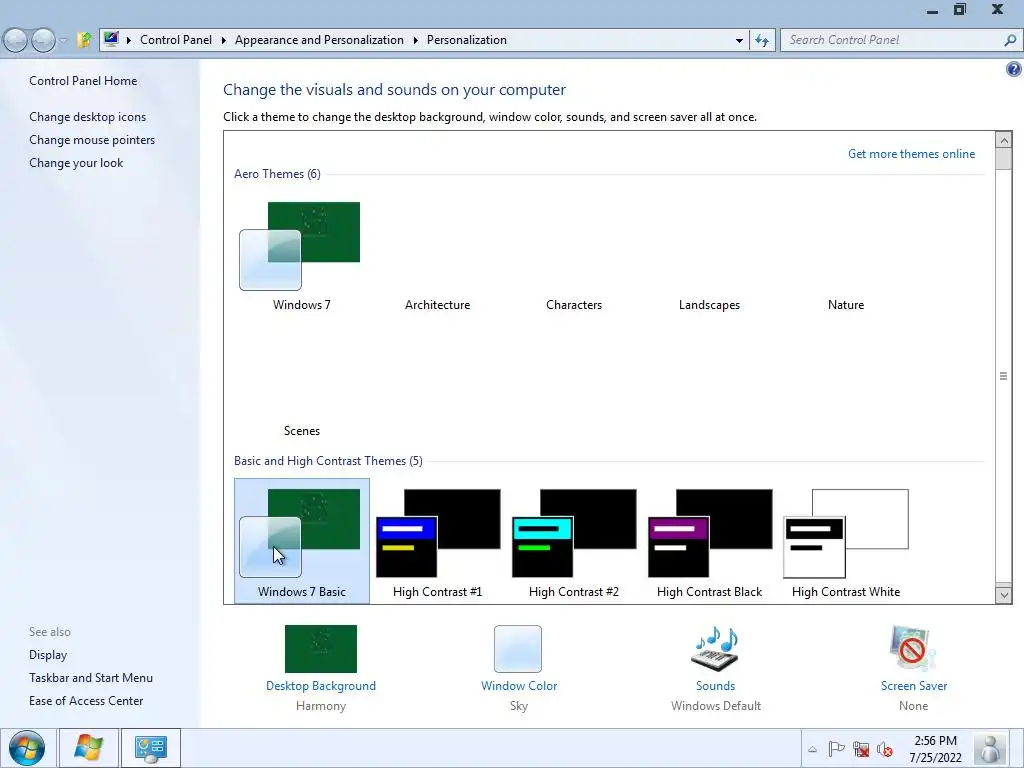Click the theme list scrollbar thumb
This screenshot has width=1024, height=768.
[1004, 159]
